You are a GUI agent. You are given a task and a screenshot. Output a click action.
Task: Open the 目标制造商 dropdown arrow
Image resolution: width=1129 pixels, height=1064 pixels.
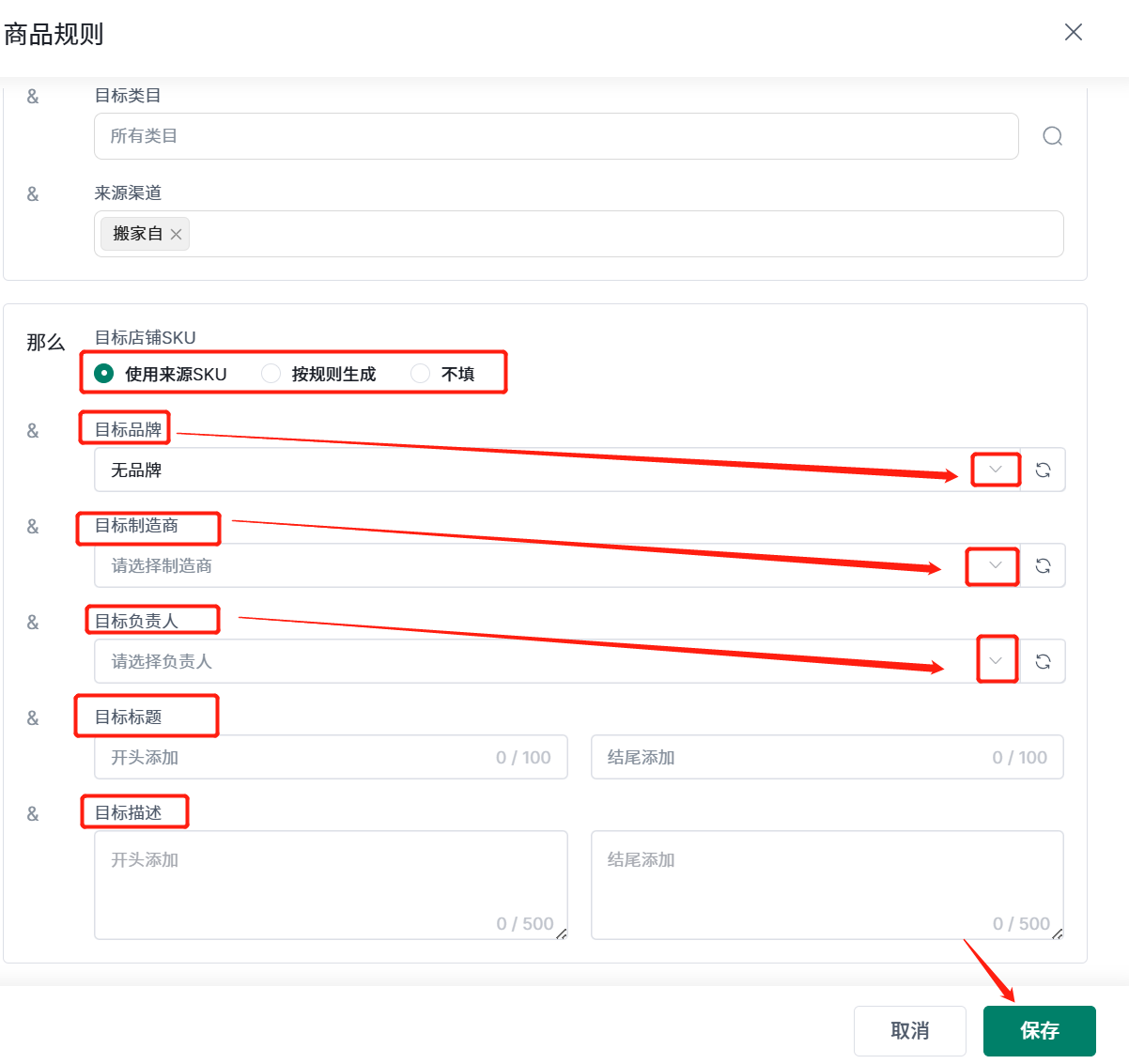pos(996,565)
